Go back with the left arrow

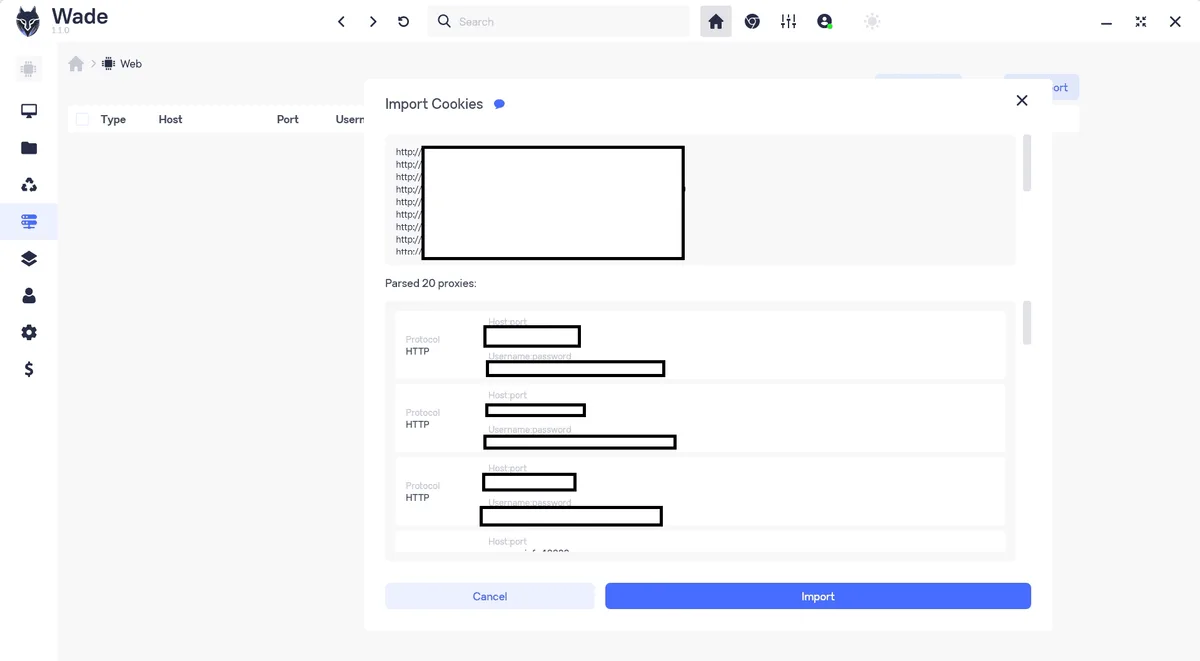pos(341,21)
